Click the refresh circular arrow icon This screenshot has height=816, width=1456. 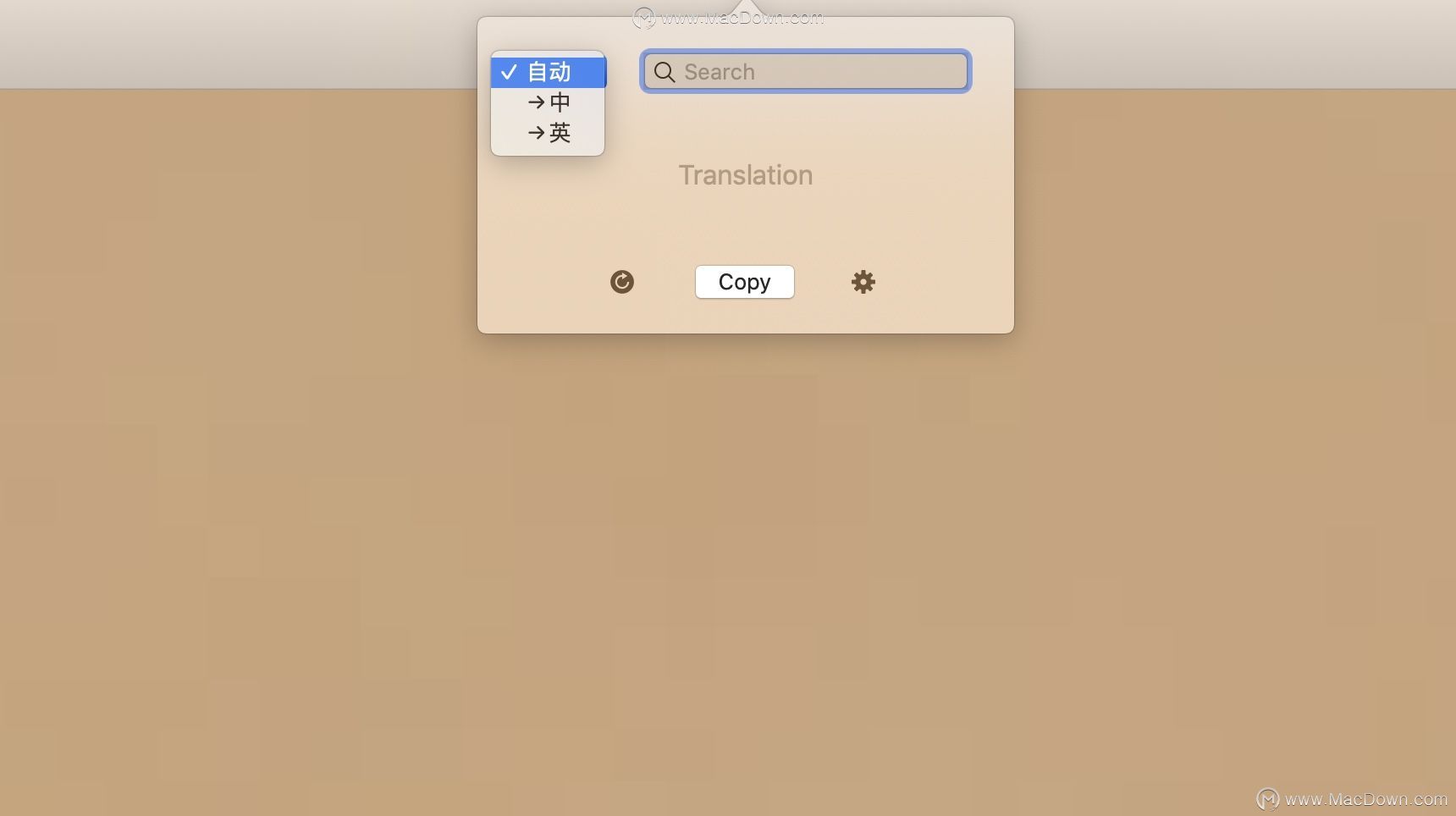[x=622, y=282]
